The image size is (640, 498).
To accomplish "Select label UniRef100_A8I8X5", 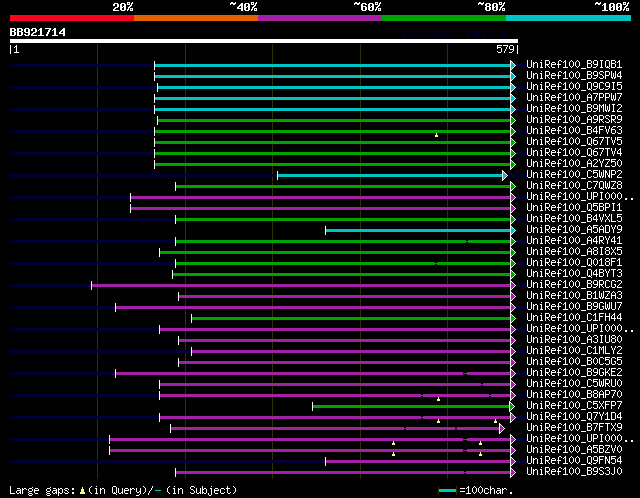I will click(x=574, y=252).
